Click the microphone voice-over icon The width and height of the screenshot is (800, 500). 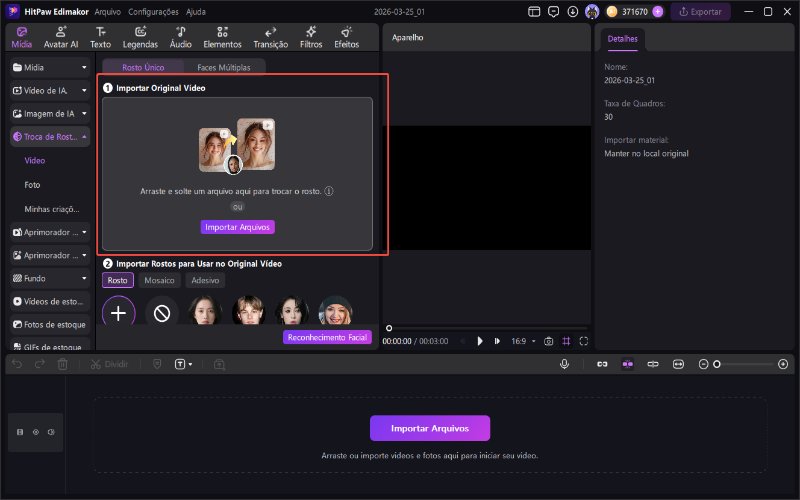[565, 365]
